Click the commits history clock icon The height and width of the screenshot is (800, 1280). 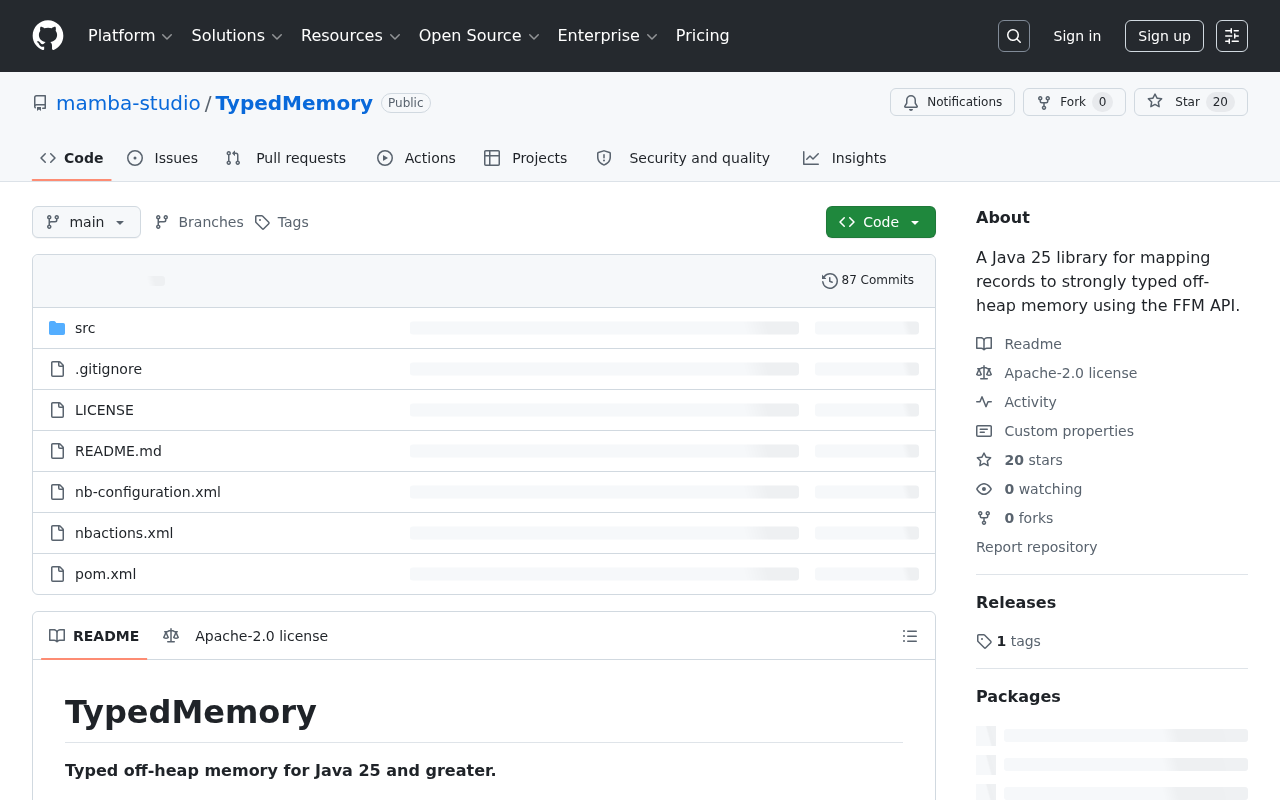pos(830,281)
